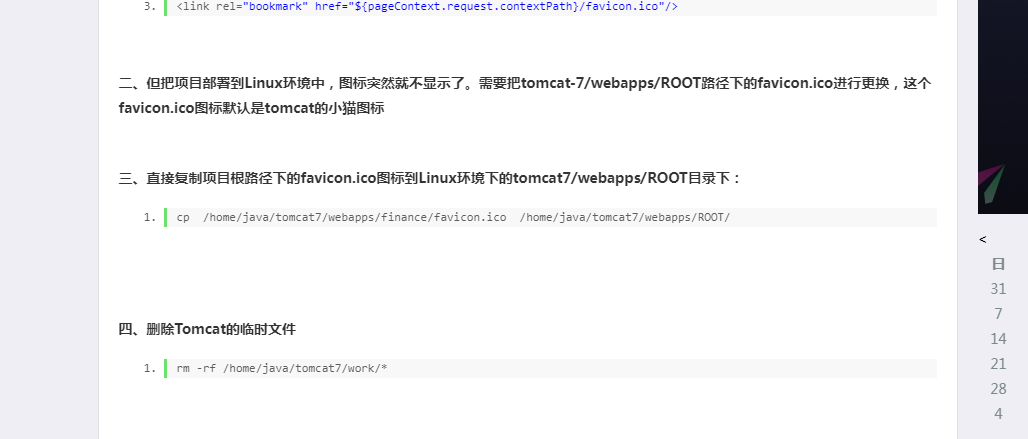Click the calendar weekday header 日
This screenshot has width=1028, height=439.
tap(998, 264)
